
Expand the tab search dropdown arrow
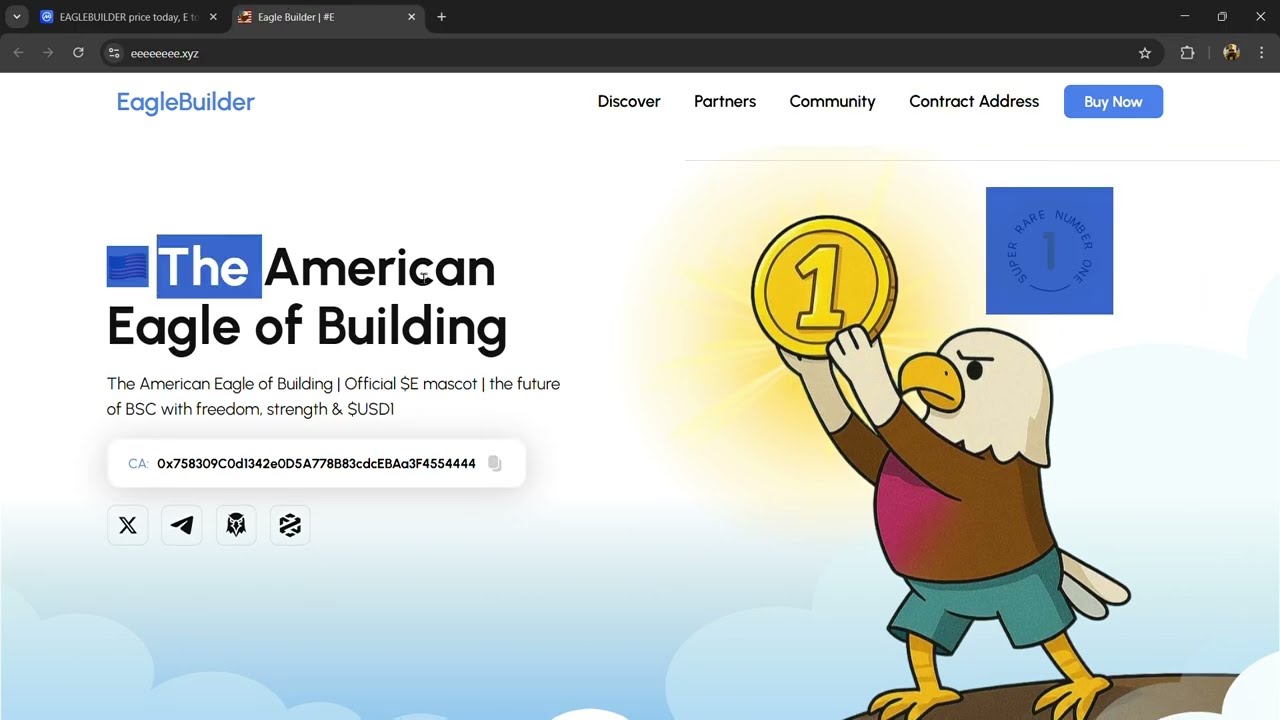click(16, 17)
